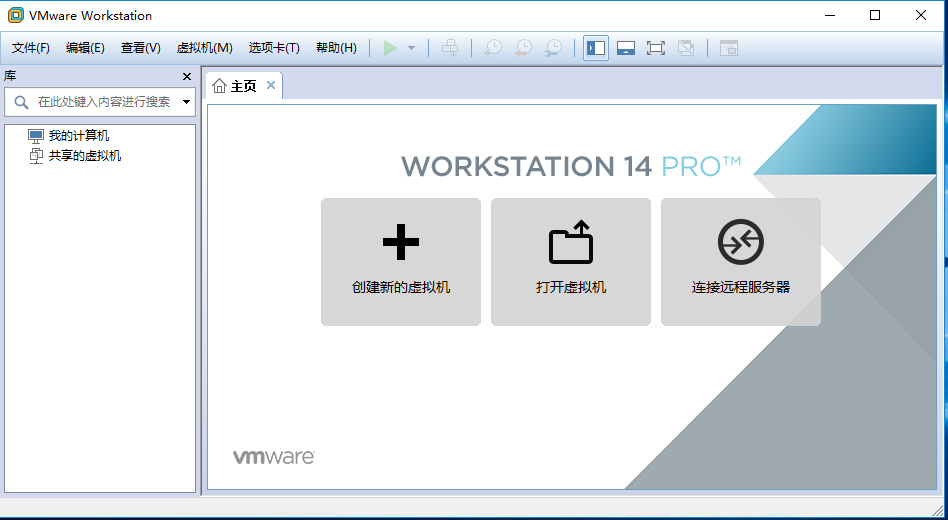Open the snapshot manager icon

[553, 48]
